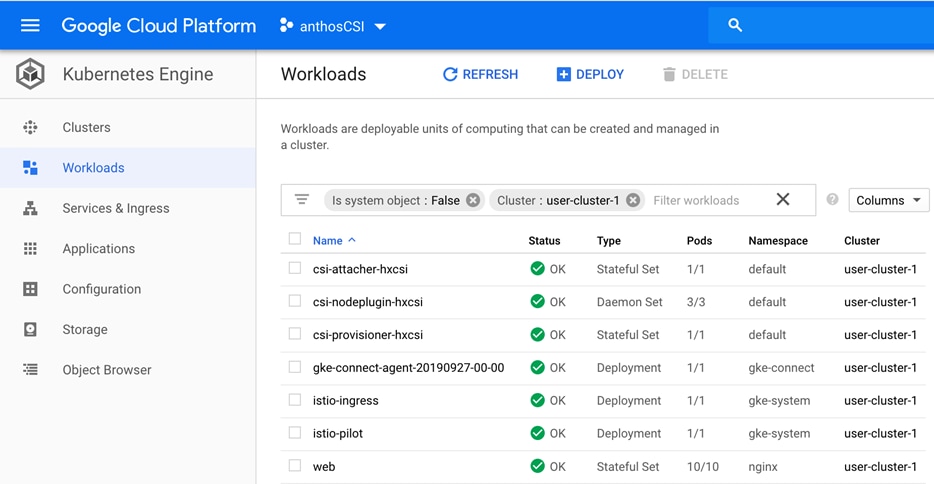This screenshot has width=934, height=484.
Task: Open the csi-nodeplugin-hxcsi workload
Action: (x=368, y=302)
